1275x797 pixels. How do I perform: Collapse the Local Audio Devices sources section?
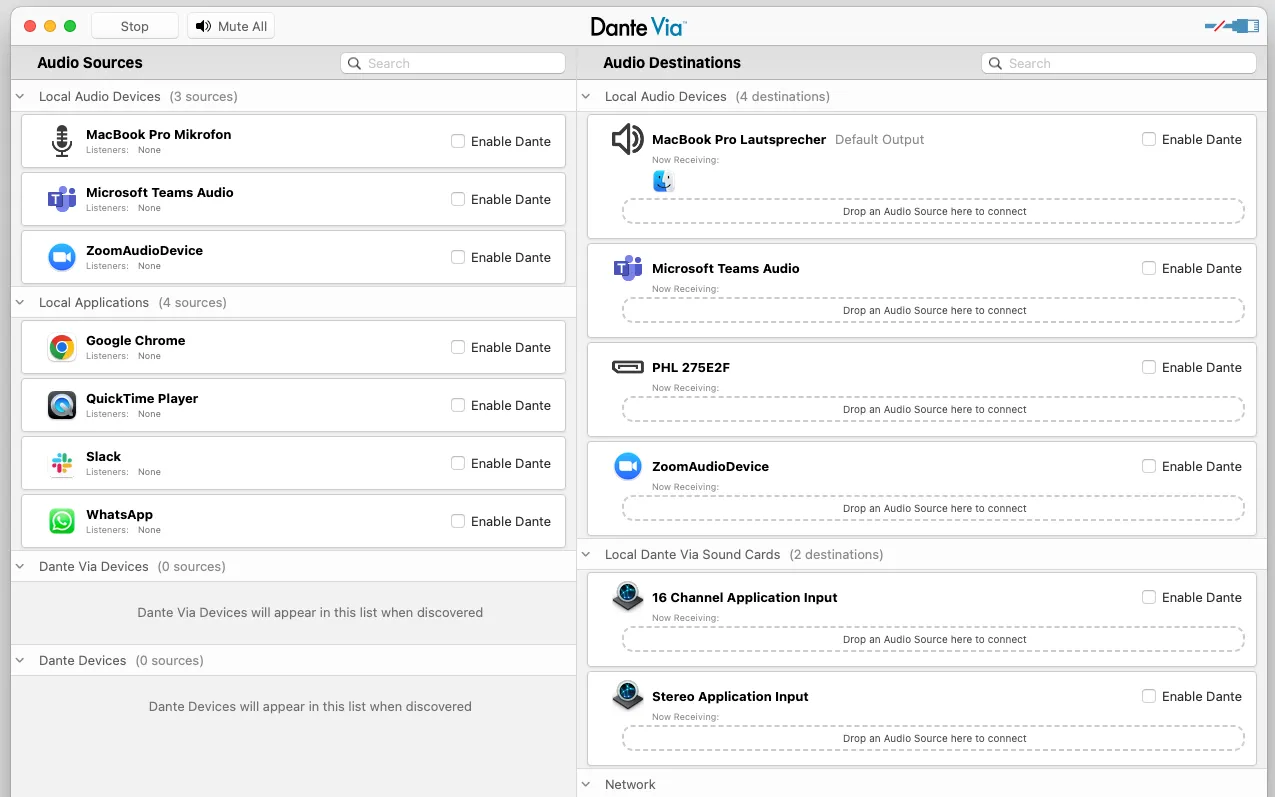21,97
